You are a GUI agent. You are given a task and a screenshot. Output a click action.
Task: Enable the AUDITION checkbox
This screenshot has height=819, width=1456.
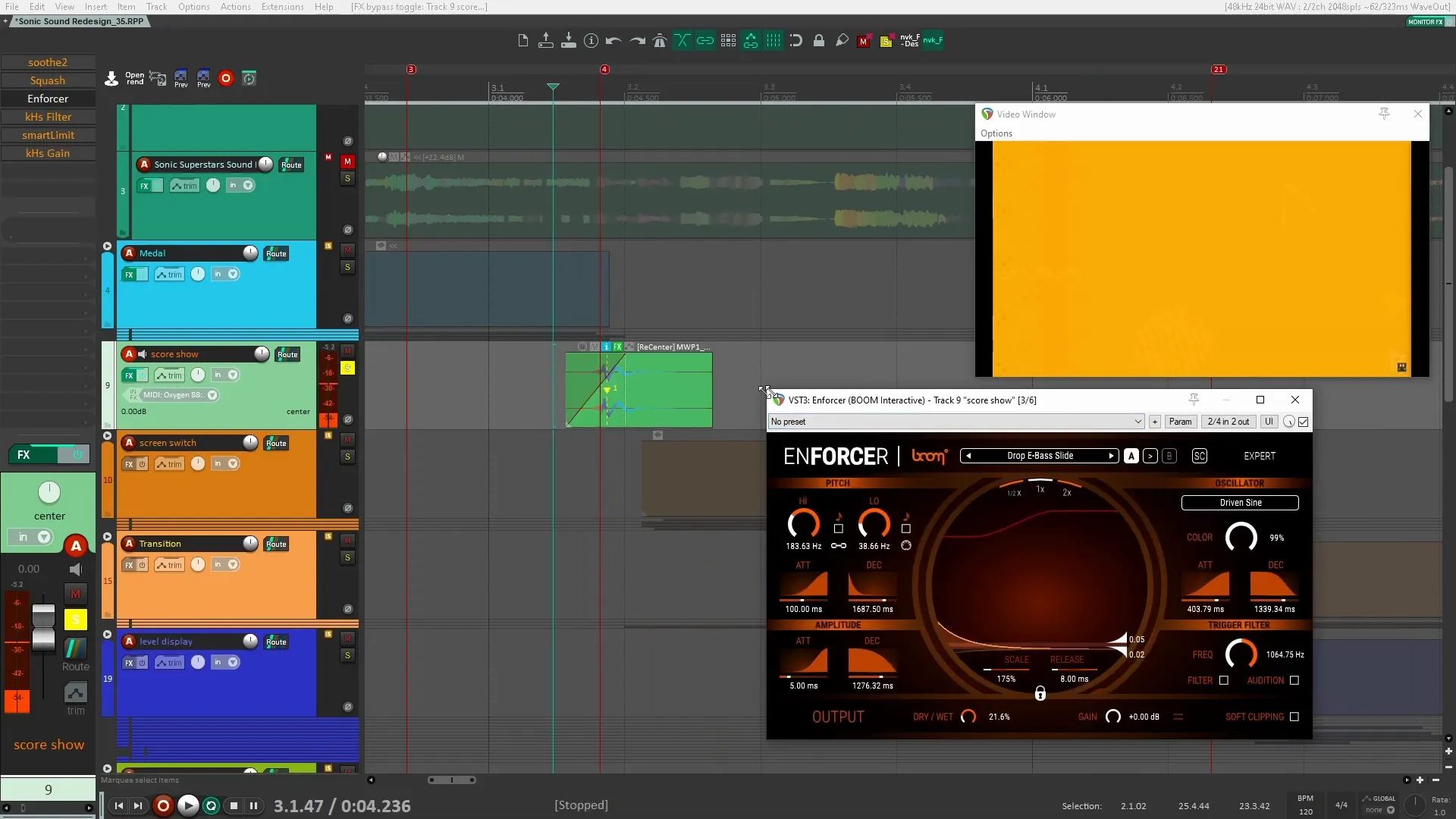click(x=1294, y=680)
